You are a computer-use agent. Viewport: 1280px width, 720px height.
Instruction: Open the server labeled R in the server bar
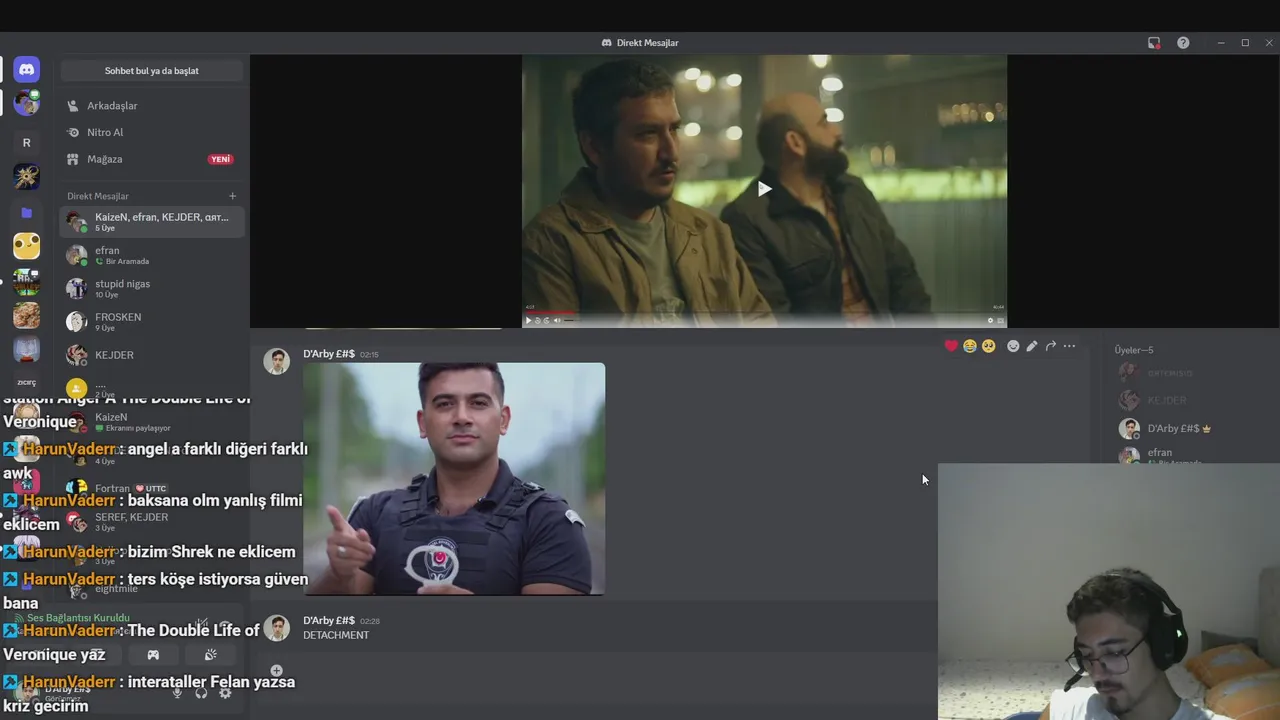pyautogui.click(x=27, y=143)
